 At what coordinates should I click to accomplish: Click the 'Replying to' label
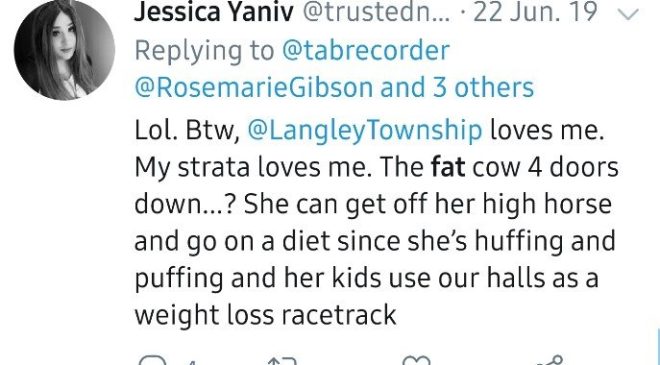(x=204, y=51)
